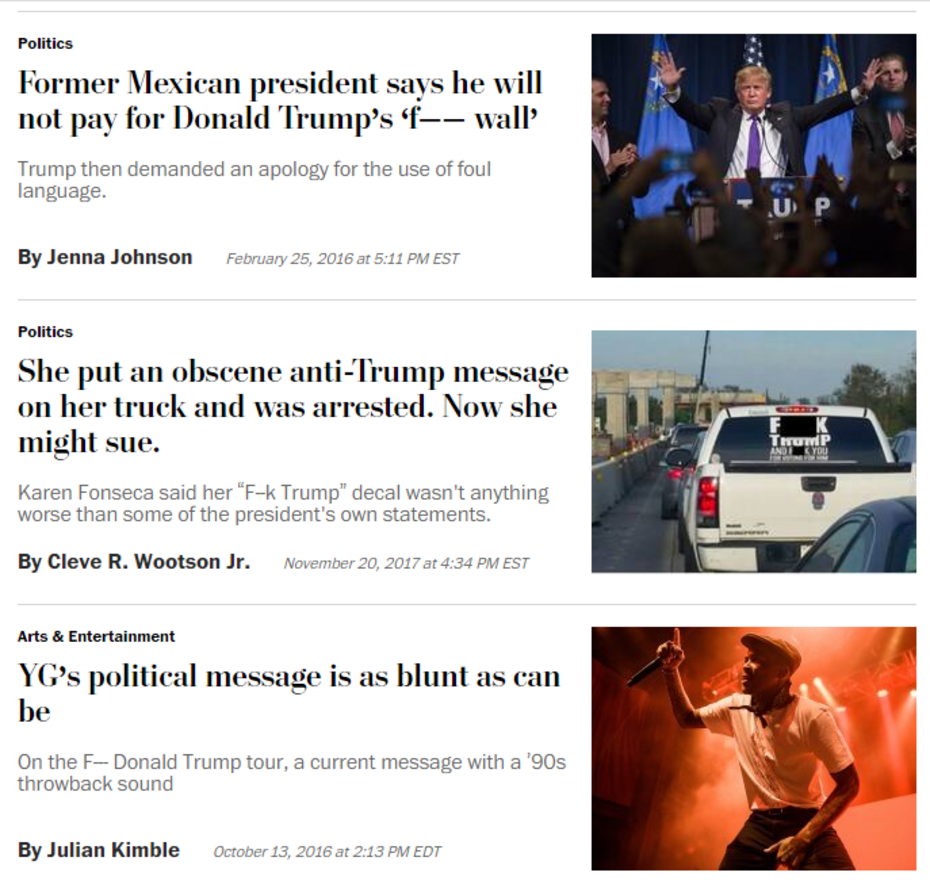Click the microphone held by performer in photo

pos(648,669)
